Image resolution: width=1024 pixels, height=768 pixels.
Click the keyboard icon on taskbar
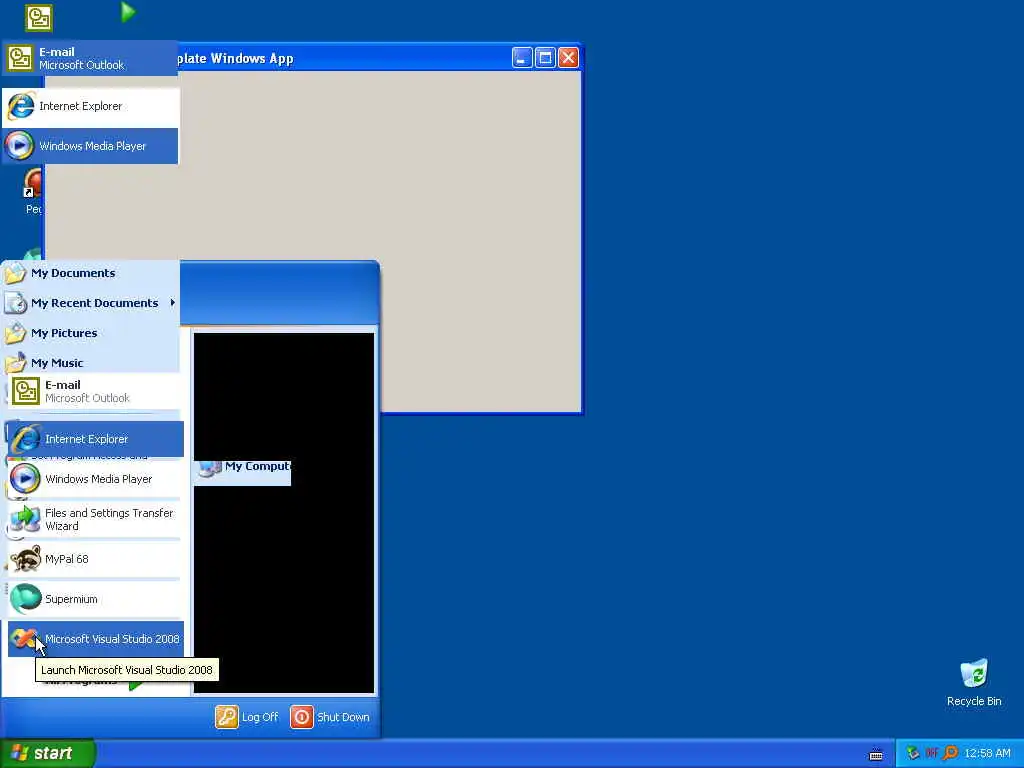click(876, 754)
